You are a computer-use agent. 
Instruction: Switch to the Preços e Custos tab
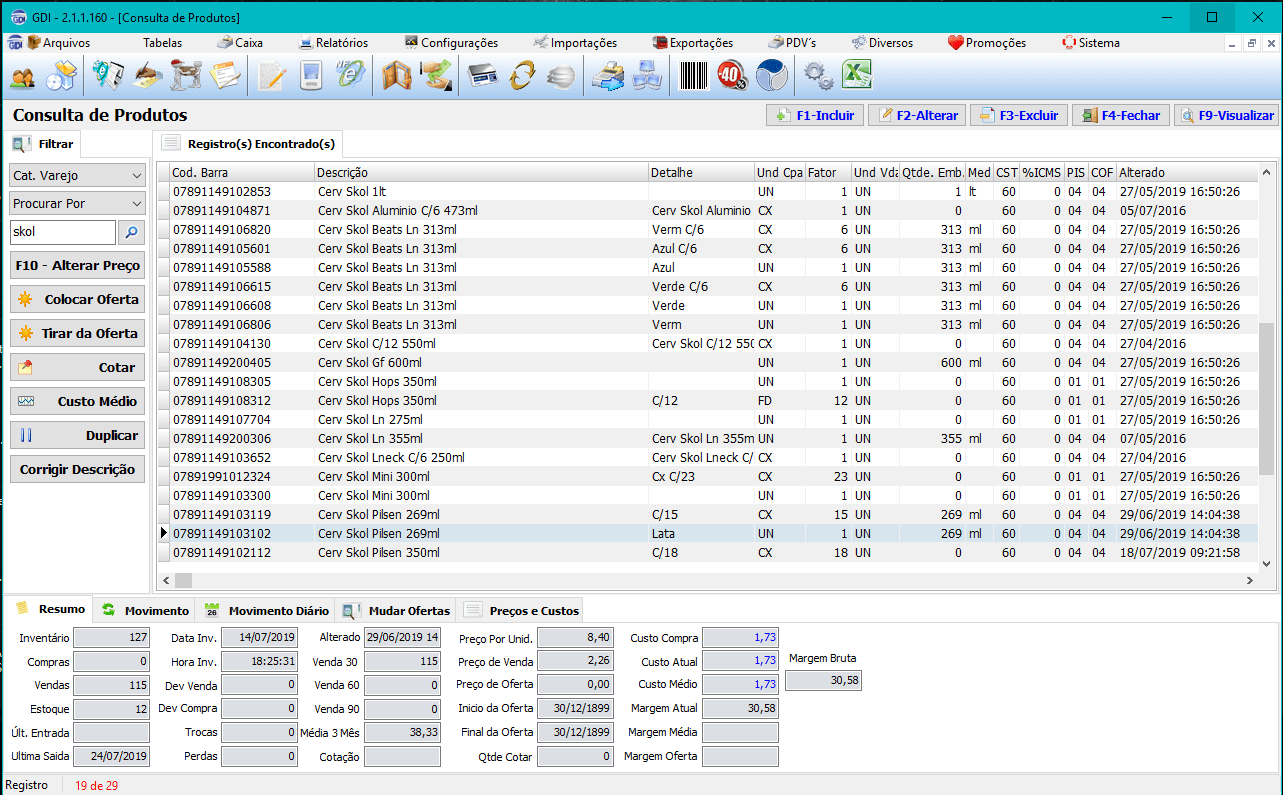pyautogui.click(x=520, y=610)
